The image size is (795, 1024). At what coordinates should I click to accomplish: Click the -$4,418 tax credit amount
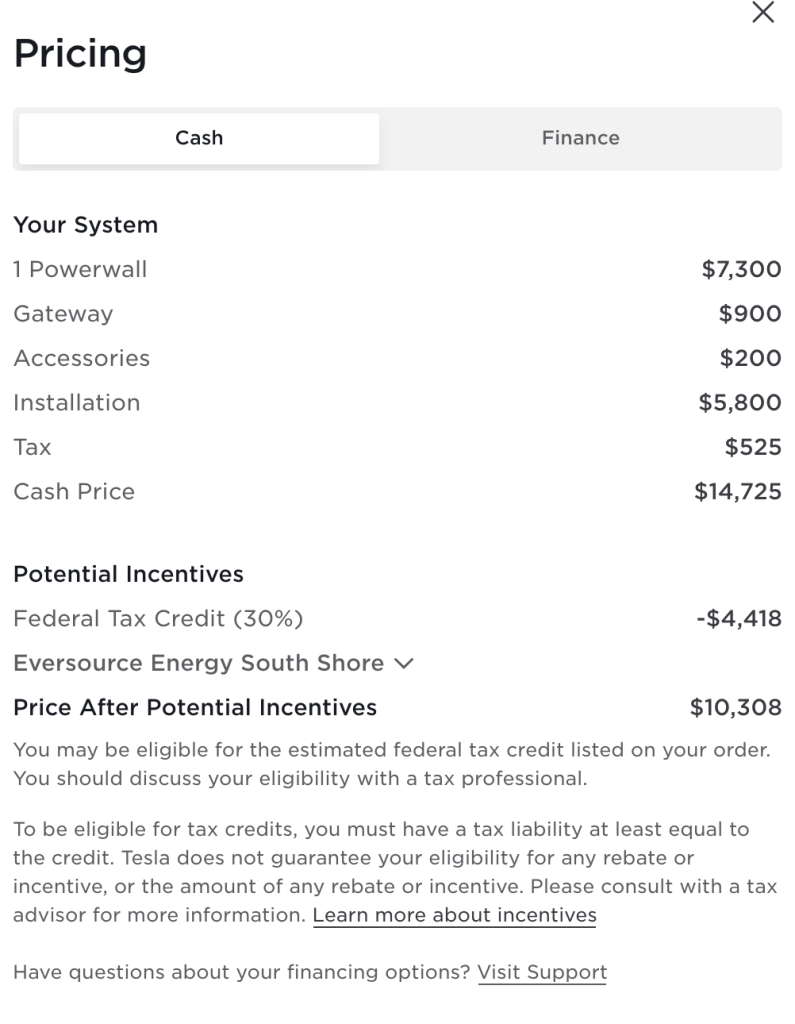[738, 619]
